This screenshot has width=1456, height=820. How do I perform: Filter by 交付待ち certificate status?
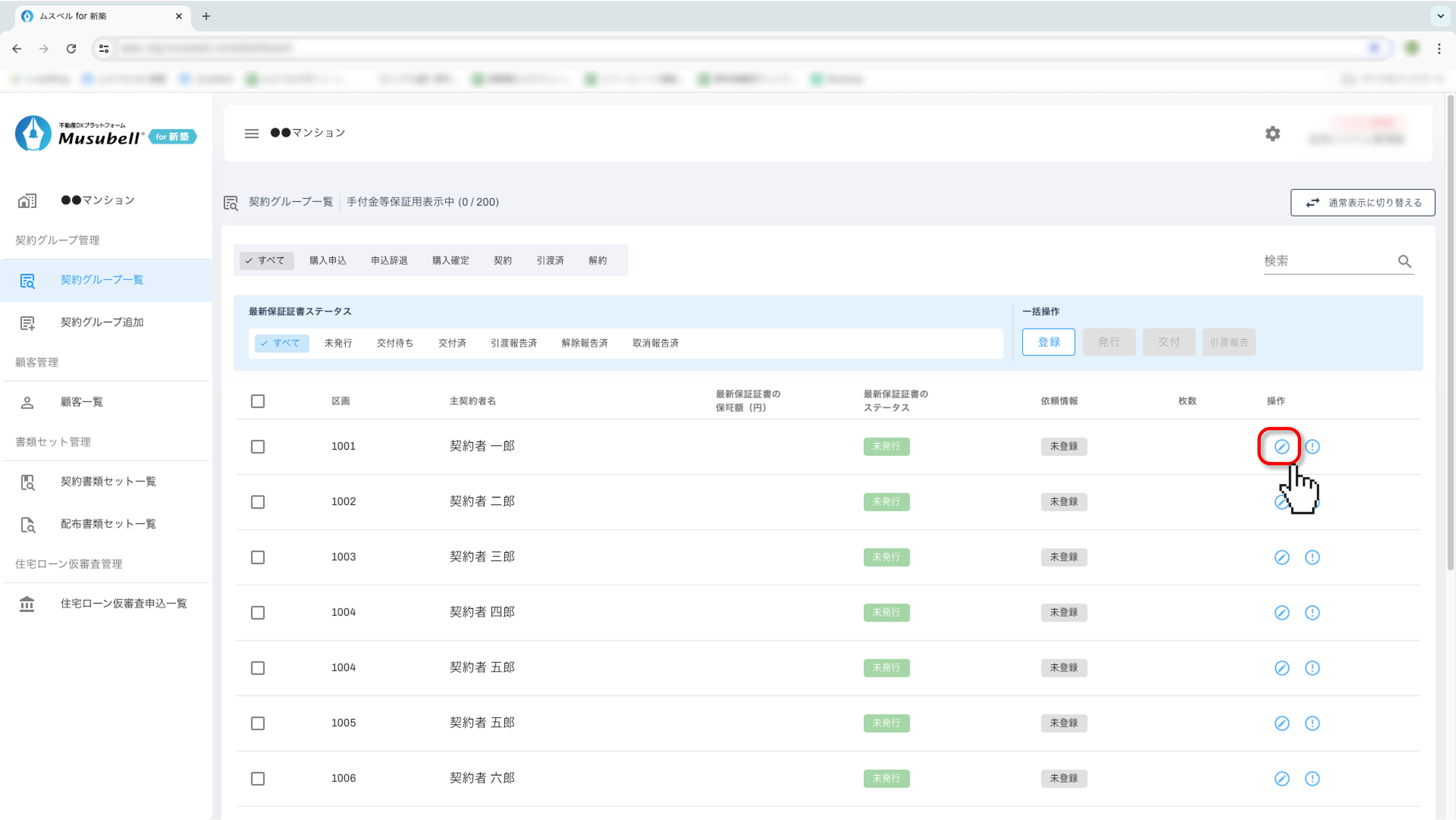(x=394, y=343)
